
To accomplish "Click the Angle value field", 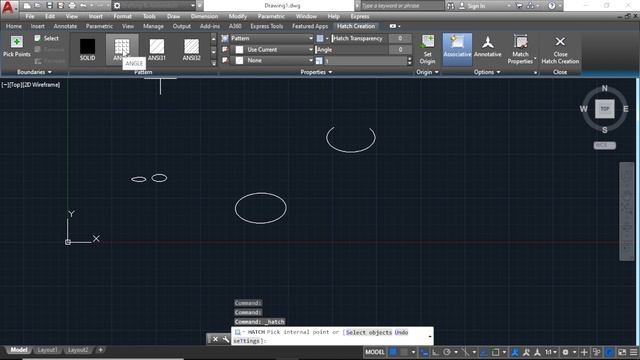I will coord(400,49).
